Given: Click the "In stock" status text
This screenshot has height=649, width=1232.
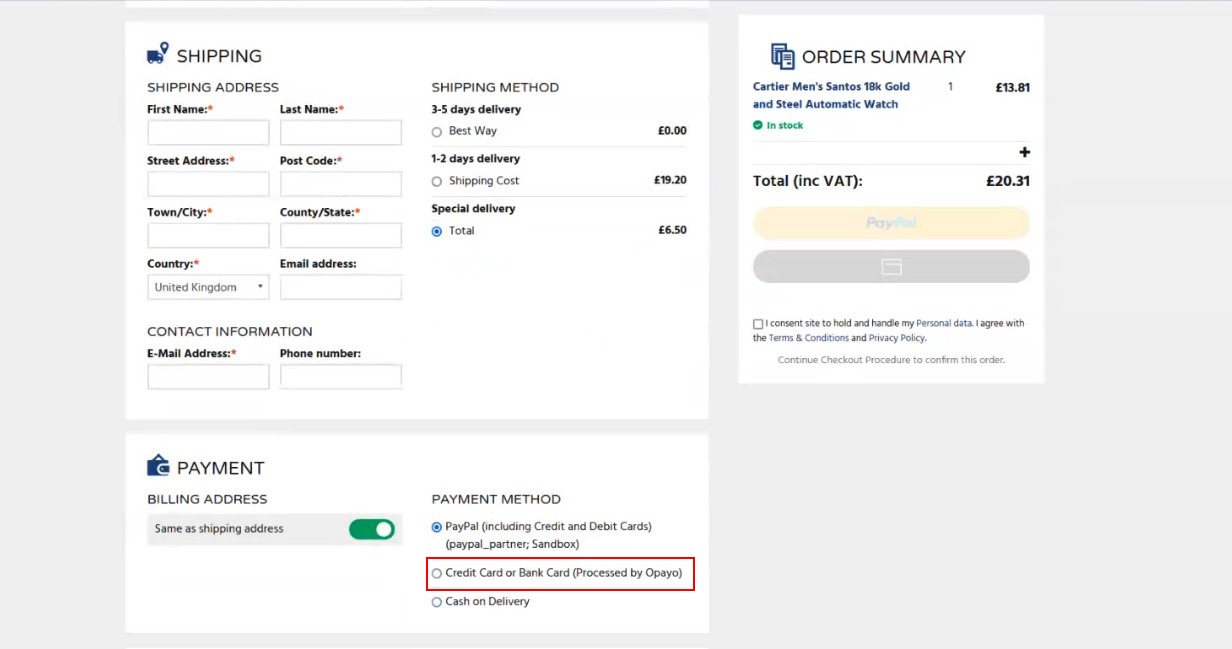Looking at the screenshot, I should [x=785, y=125].
